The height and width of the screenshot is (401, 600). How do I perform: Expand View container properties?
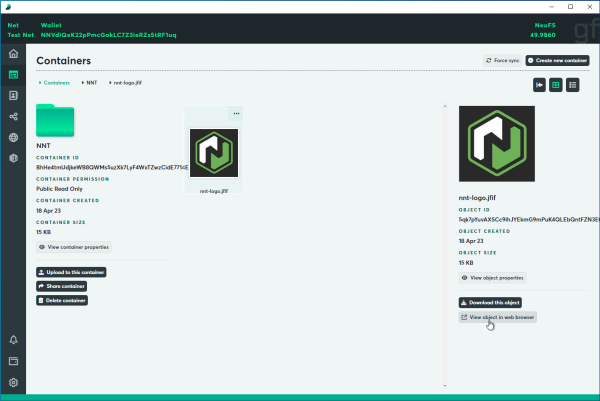tap(73, 246)
